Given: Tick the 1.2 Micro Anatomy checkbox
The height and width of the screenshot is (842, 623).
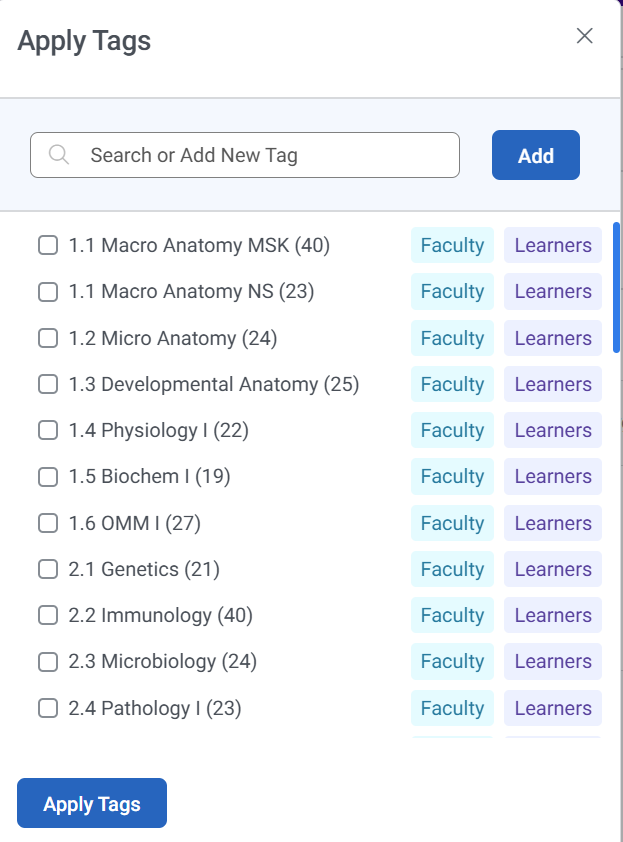Looking at the screenshot, I should click(48, 338).
